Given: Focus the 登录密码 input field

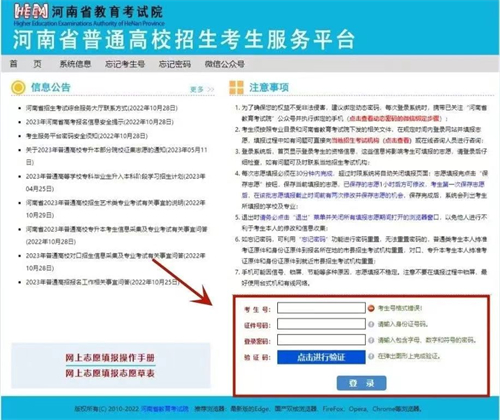Looking at the screenshot, I should pyautogui.click(x=321, y=340).
